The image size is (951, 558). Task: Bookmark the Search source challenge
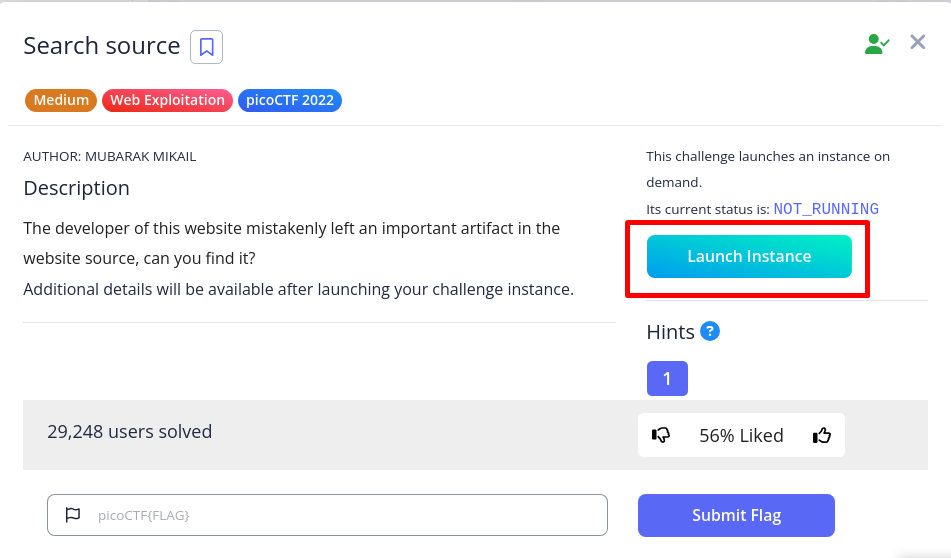pyautogui.click(x=206, y=47)
